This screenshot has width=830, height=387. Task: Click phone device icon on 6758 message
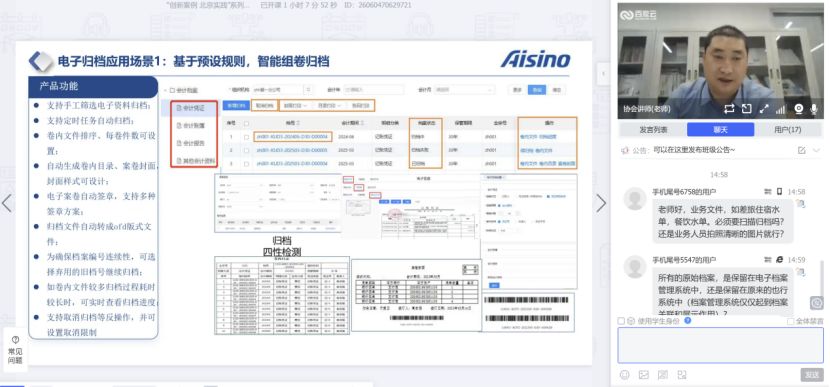click(779, 192)
